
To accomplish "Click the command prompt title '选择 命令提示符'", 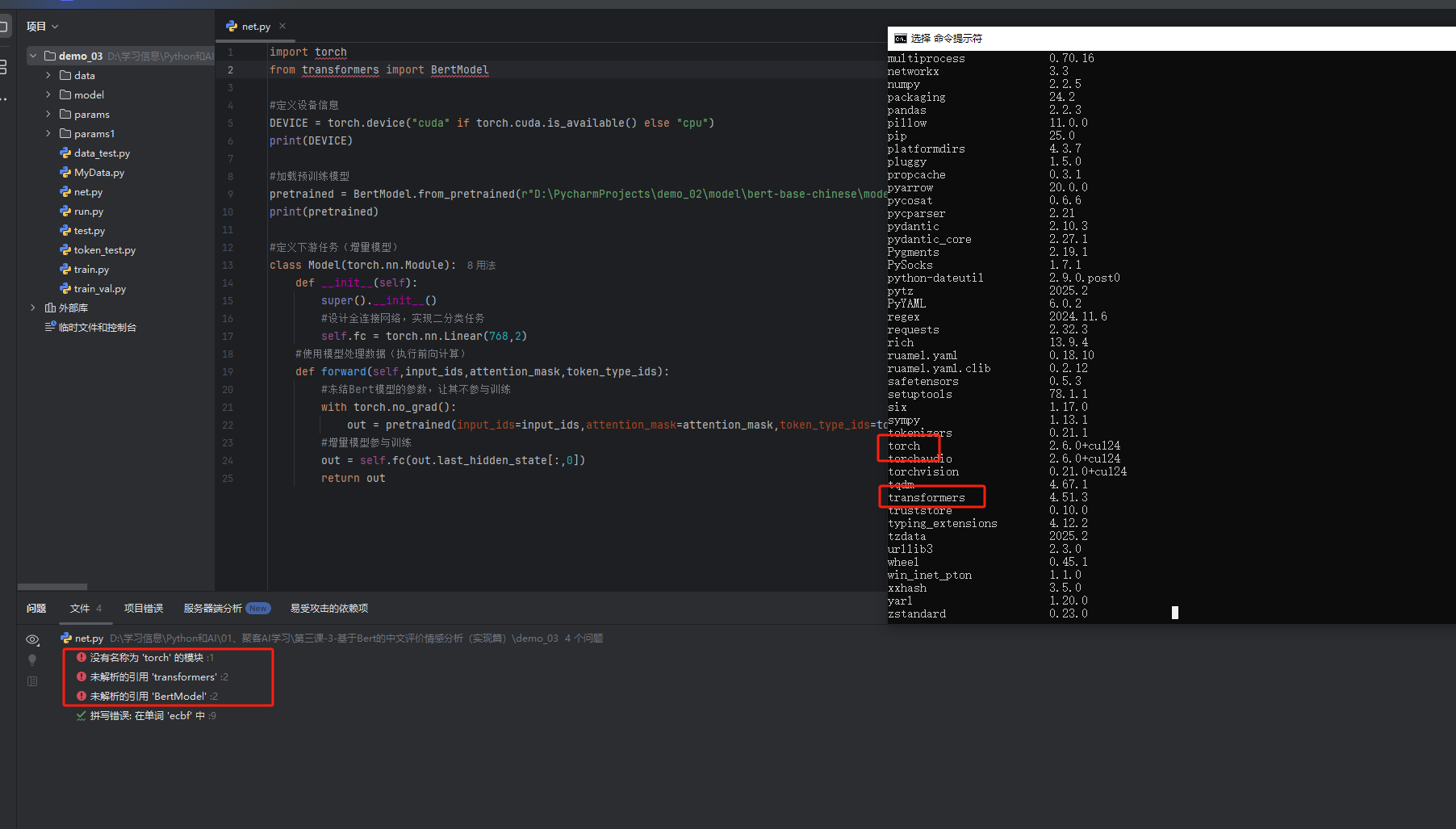I will tap(947, 39).
